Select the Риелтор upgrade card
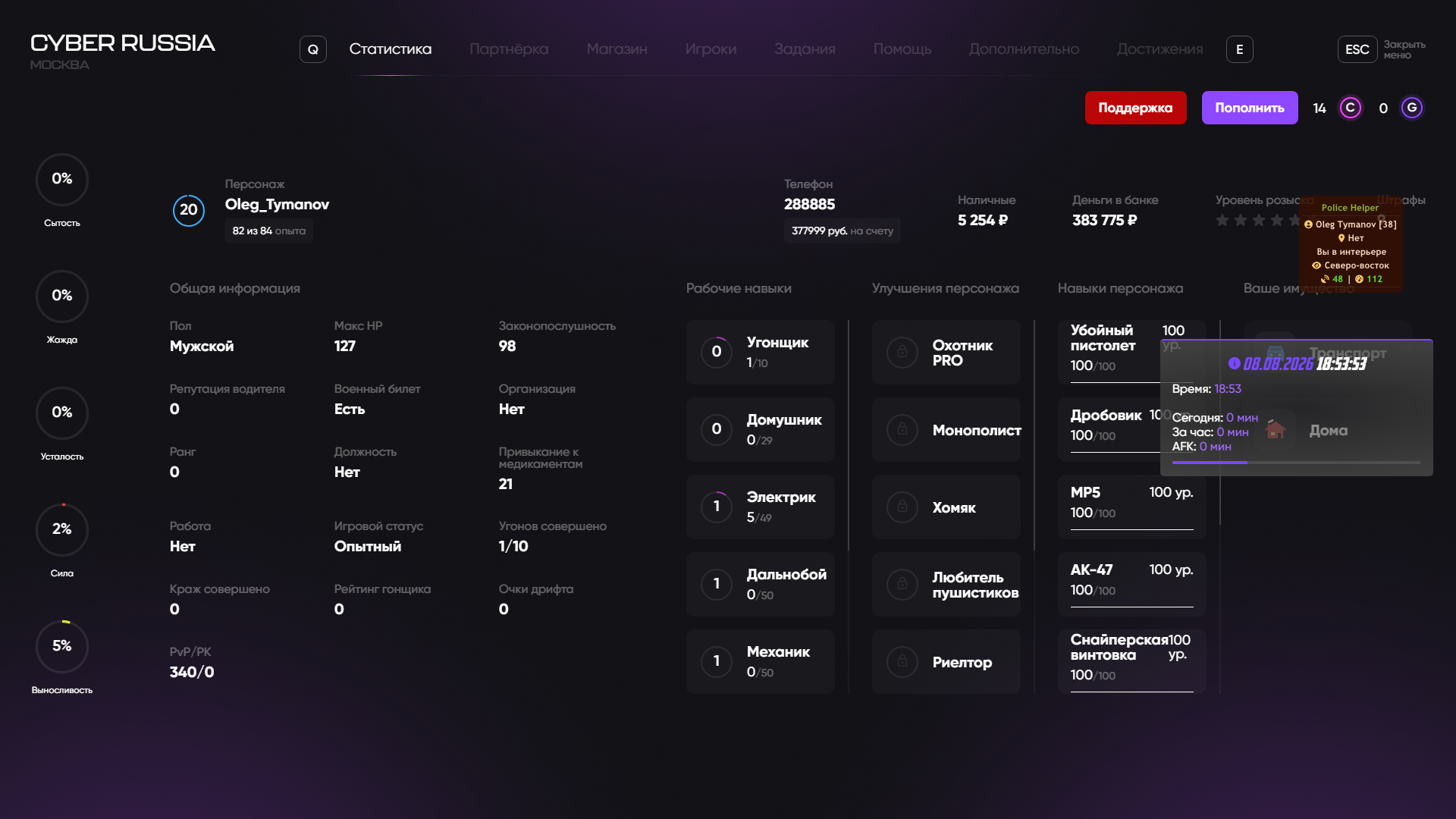This screenshot has height=819, width=1456. coord(946,661)
